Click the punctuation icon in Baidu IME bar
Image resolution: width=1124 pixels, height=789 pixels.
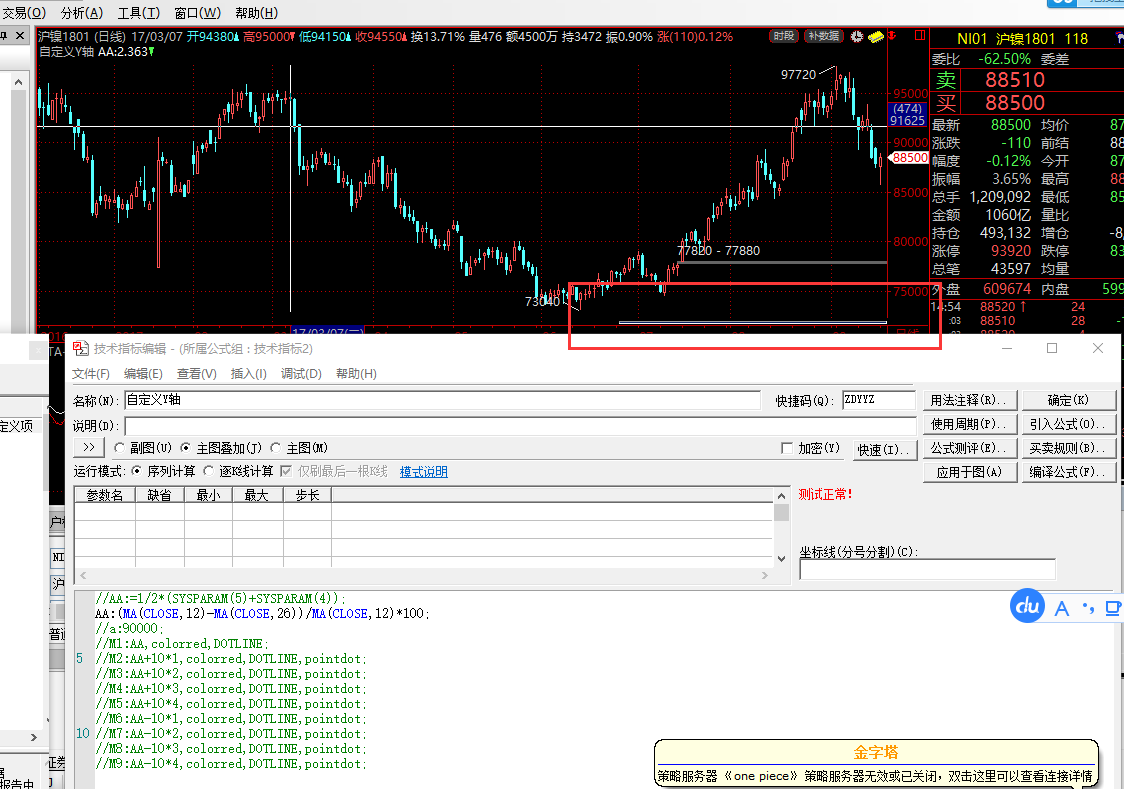1088,608
